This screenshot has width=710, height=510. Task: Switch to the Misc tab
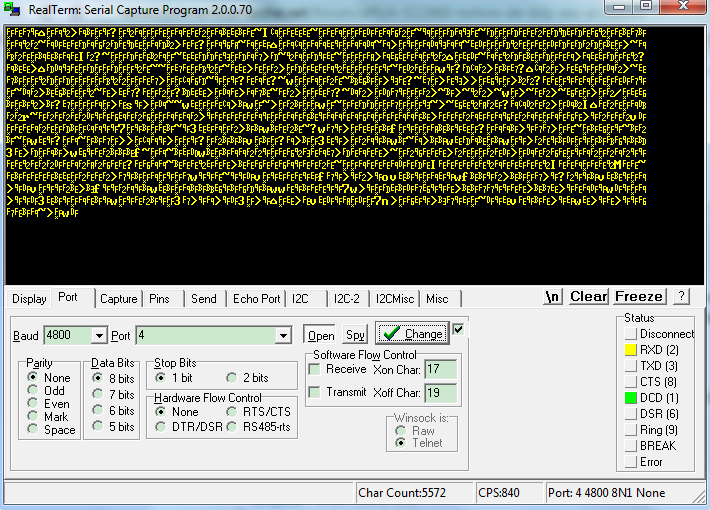pyautogui.click(x=437, y=299)
